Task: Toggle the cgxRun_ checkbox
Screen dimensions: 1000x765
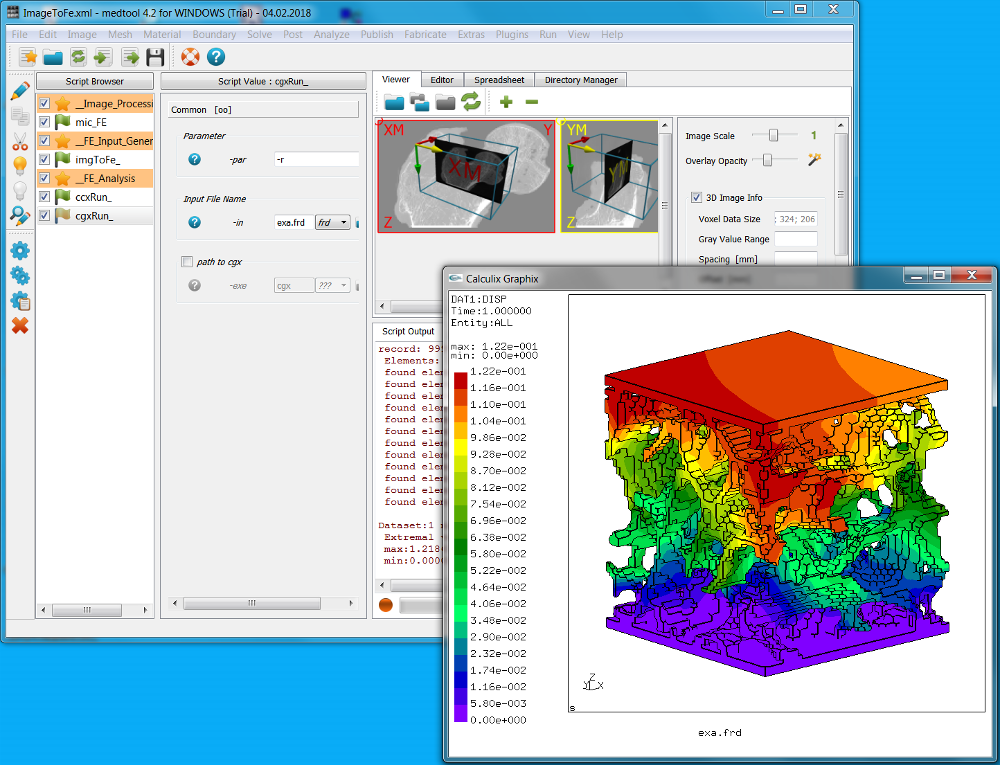Action: [44, 215]
